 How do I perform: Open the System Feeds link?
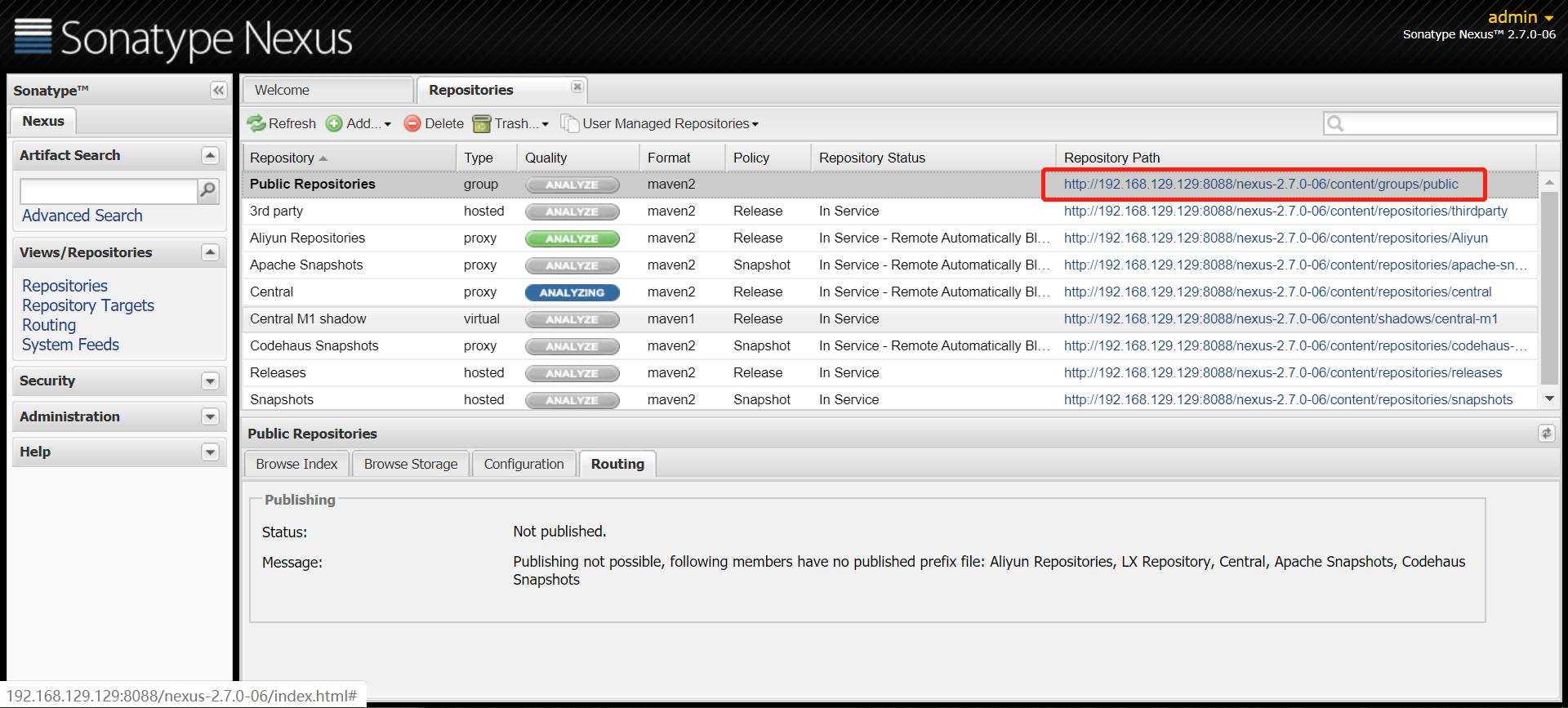(70, 345)
